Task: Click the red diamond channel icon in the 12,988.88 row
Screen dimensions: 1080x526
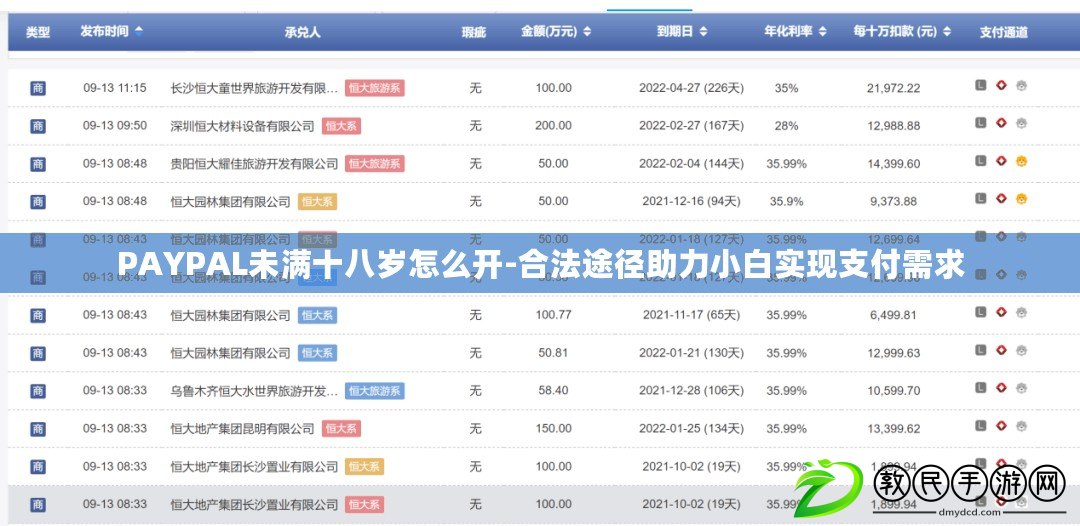Action: [x=1001, y=123]
